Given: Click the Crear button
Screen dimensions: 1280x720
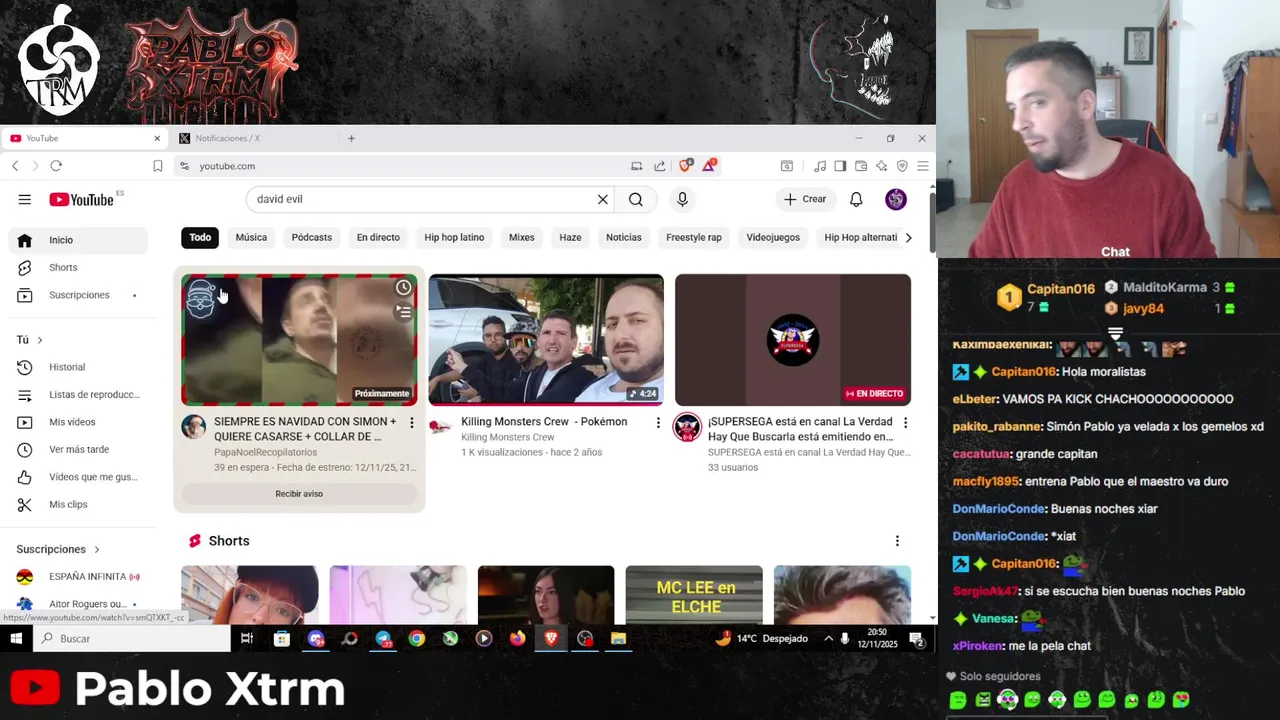Looking at the screenshot, I should (805, 199).
